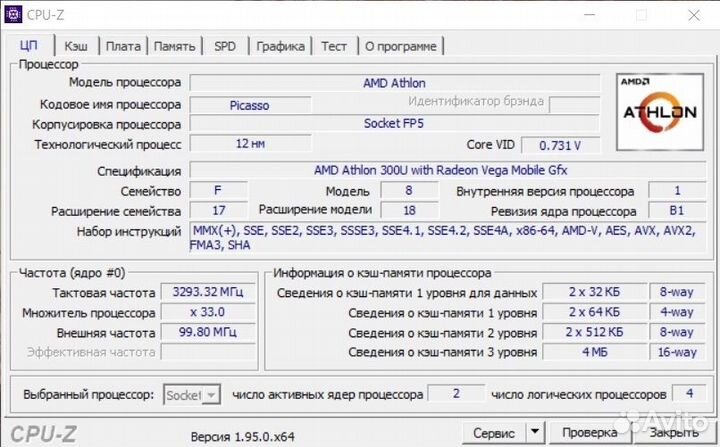Click the Picasso code name value
The width and height of the screenshot is (720, 447).
[250, 105]
